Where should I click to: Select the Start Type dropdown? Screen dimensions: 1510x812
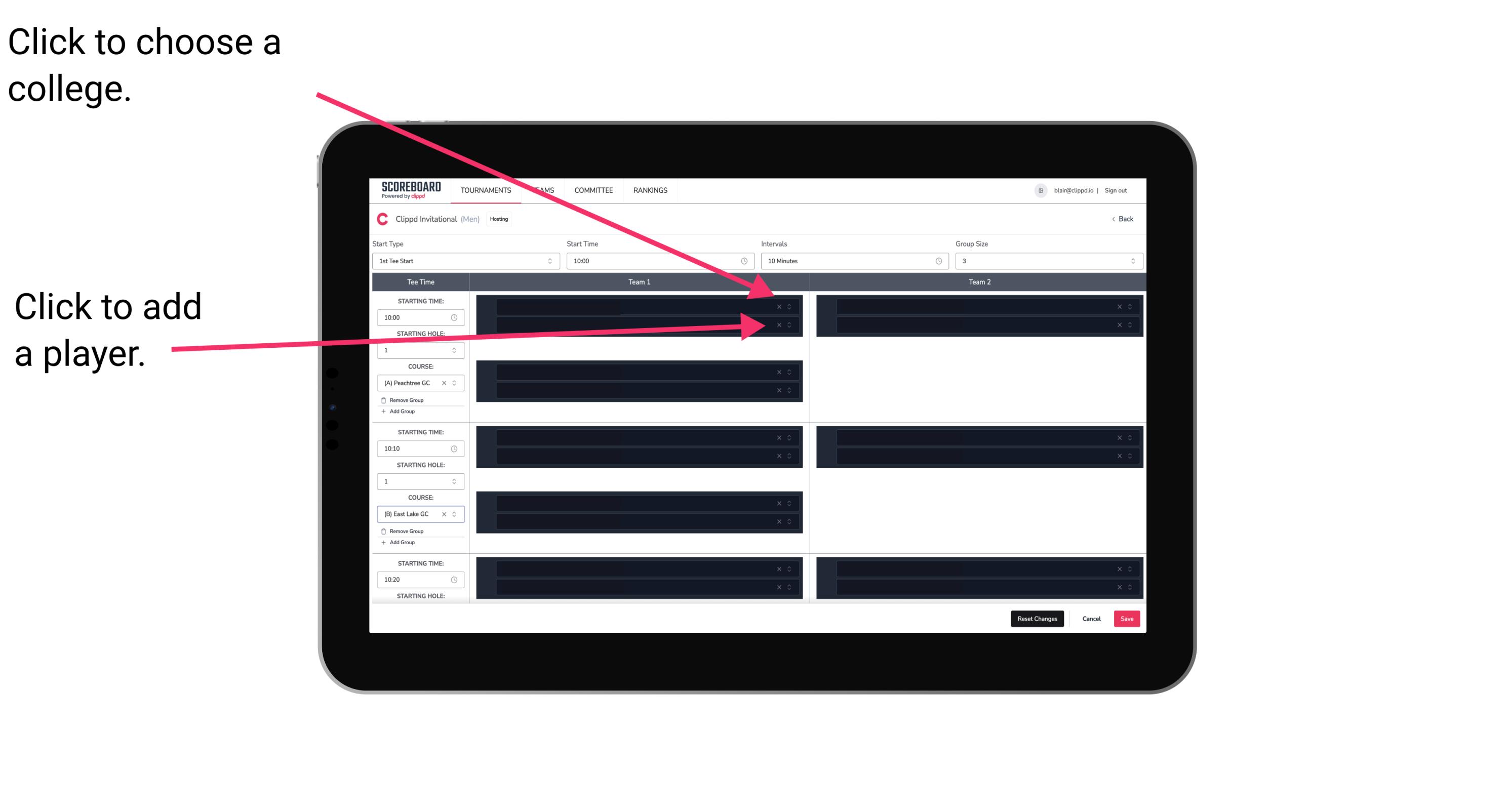[x=464, y=261]
